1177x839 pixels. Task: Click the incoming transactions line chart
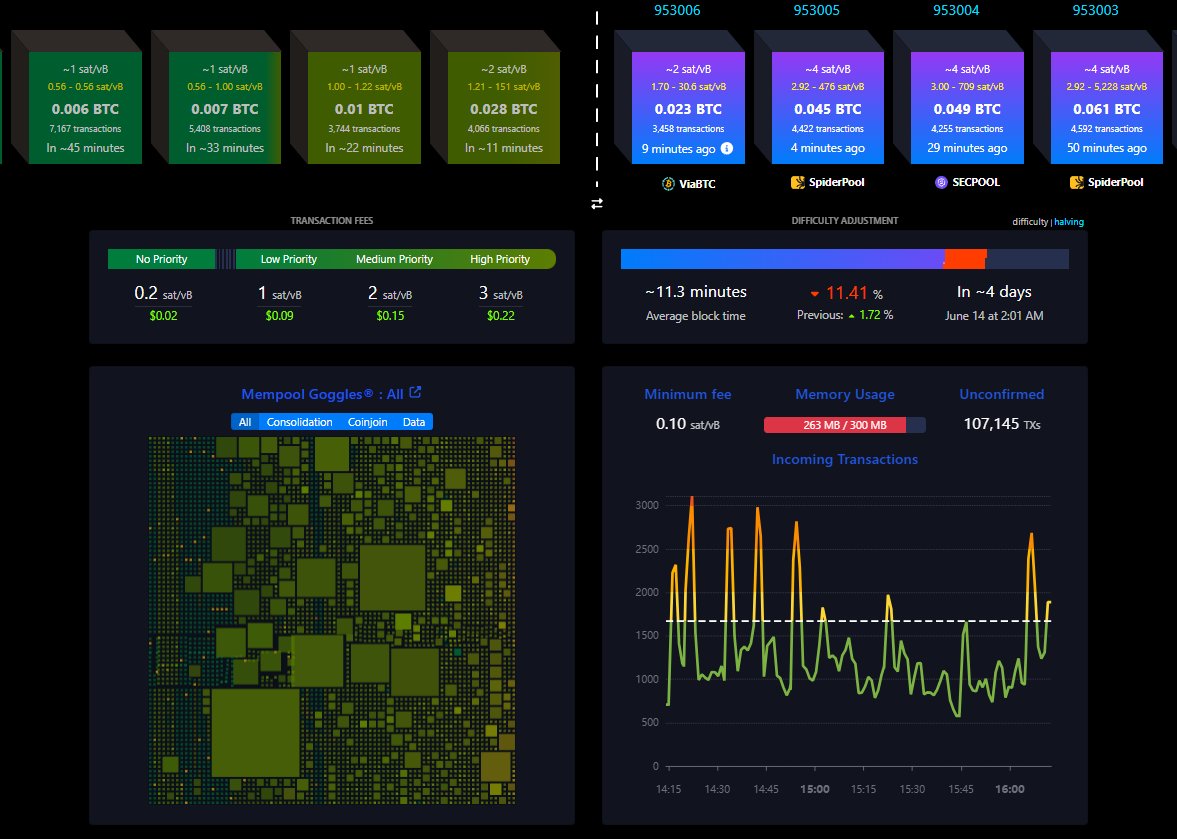coord(858,631)
